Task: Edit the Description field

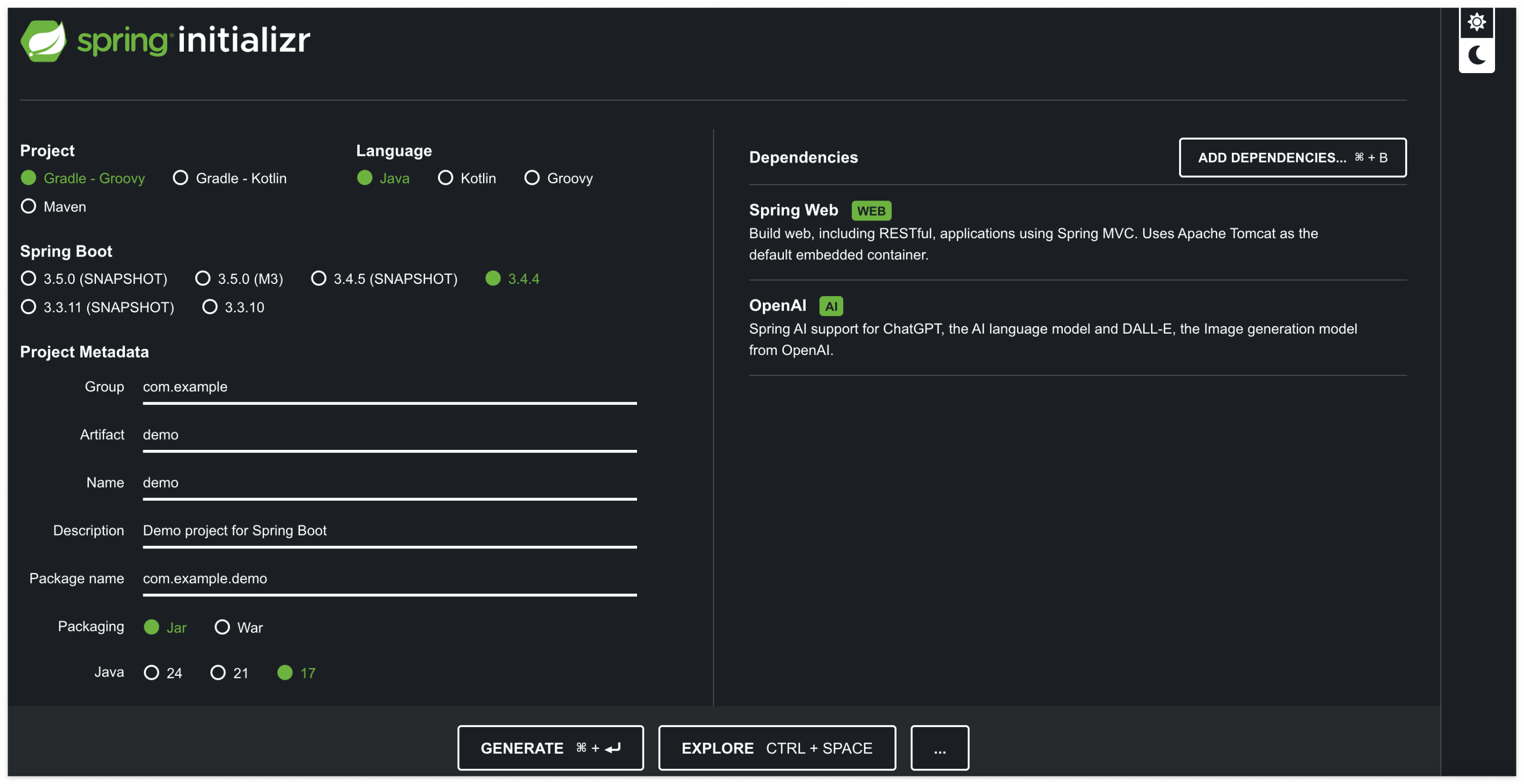Action: coord(389,530)
